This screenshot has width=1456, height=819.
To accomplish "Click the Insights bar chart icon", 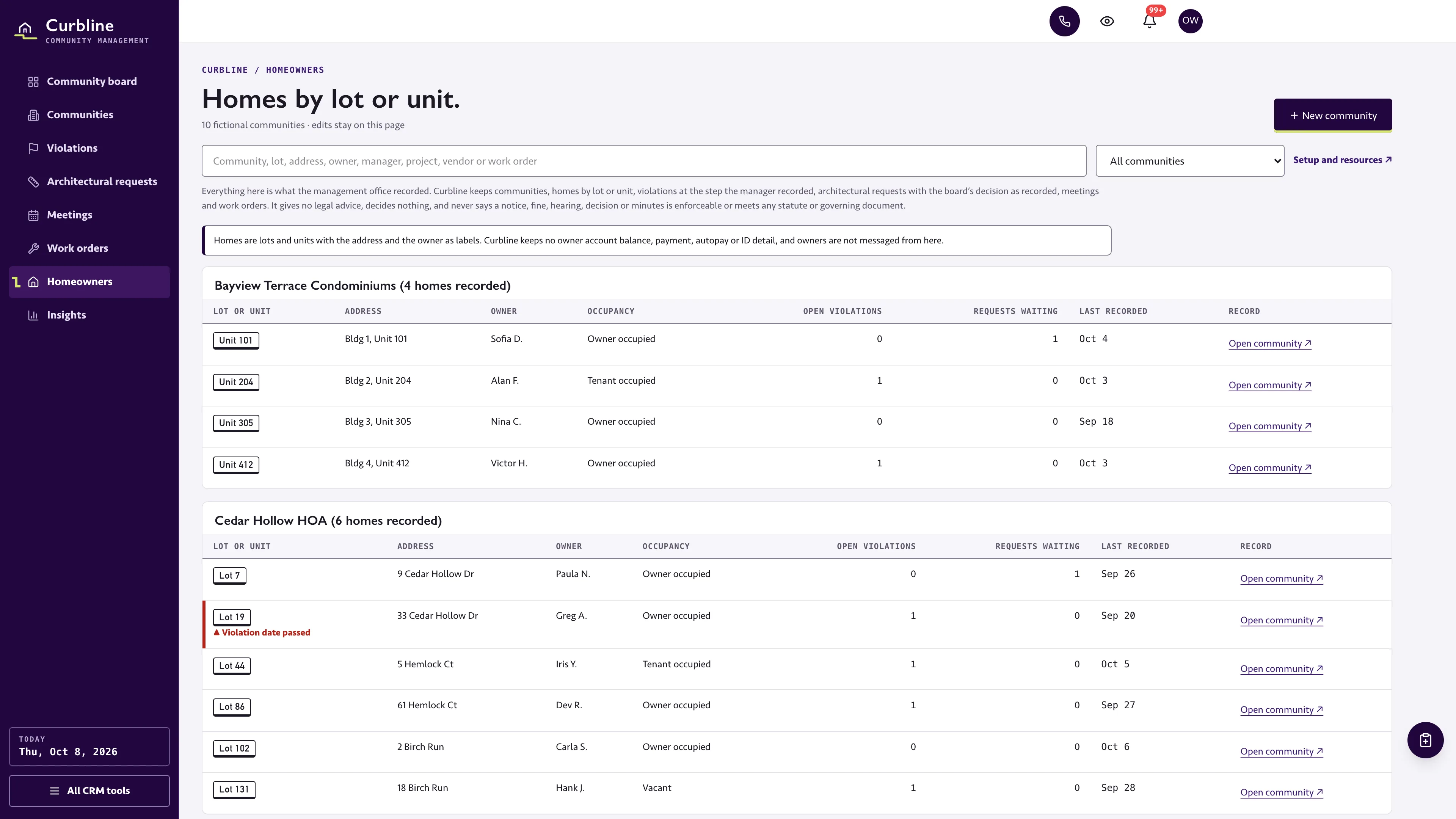I will coord(33,315).
